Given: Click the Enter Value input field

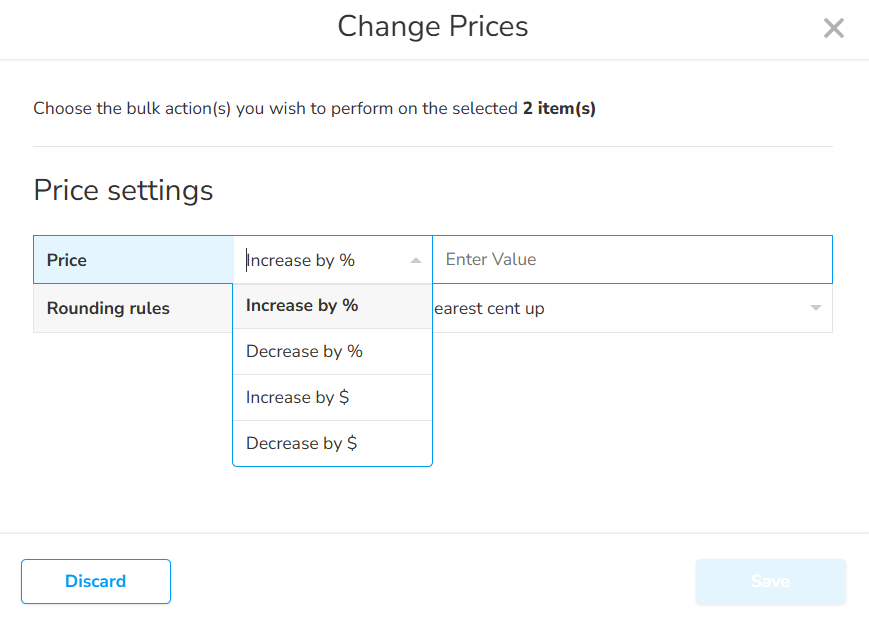Looking at the screenshot, I should 632,260.
